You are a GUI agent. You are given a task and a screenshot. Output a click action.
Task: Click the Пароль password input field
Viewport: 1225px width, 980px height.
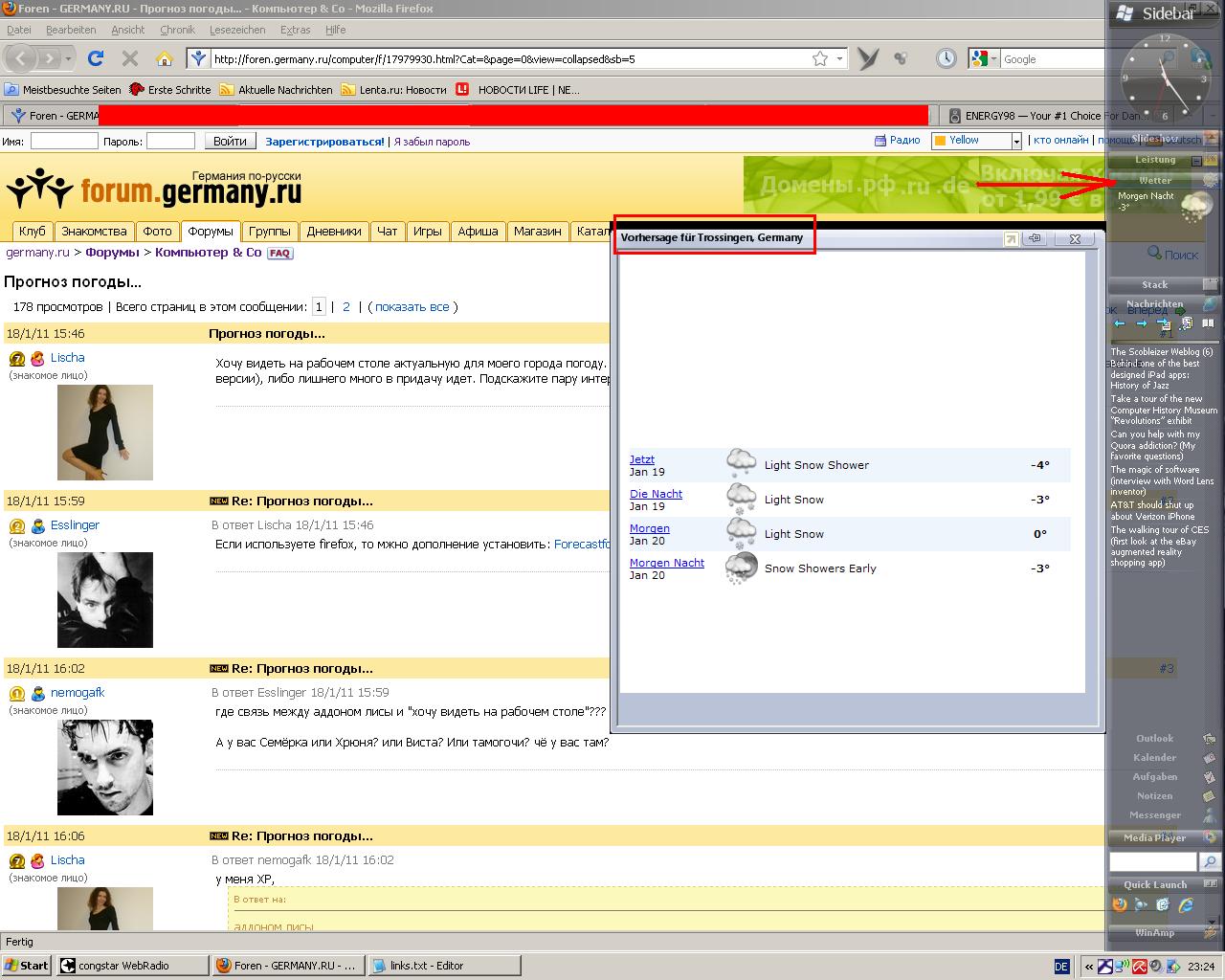pos(170,141)
